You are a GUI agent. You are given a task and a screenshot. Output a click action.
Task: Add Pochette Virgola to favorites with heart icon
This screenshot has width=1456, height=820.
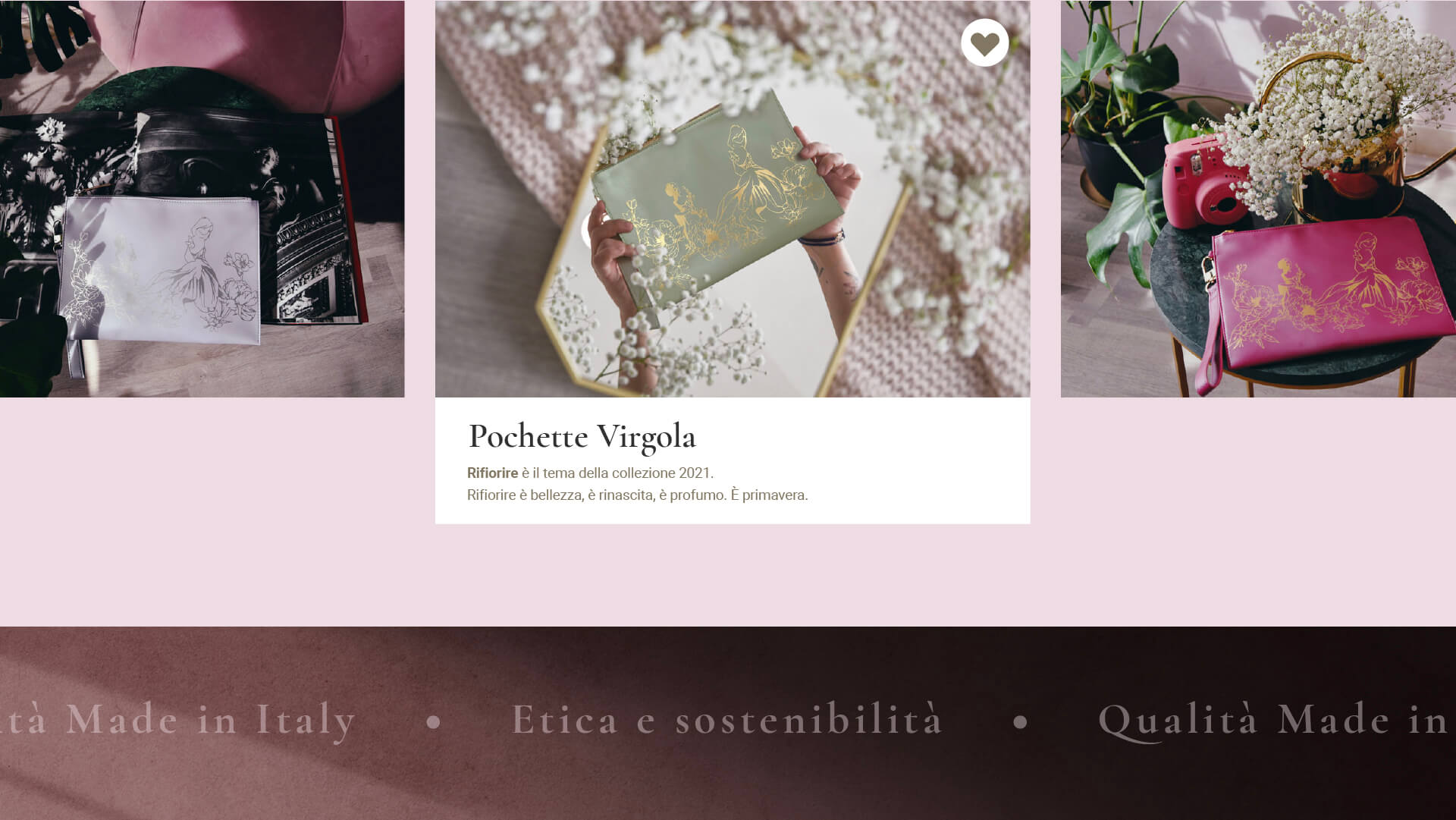tap(984, 42)
